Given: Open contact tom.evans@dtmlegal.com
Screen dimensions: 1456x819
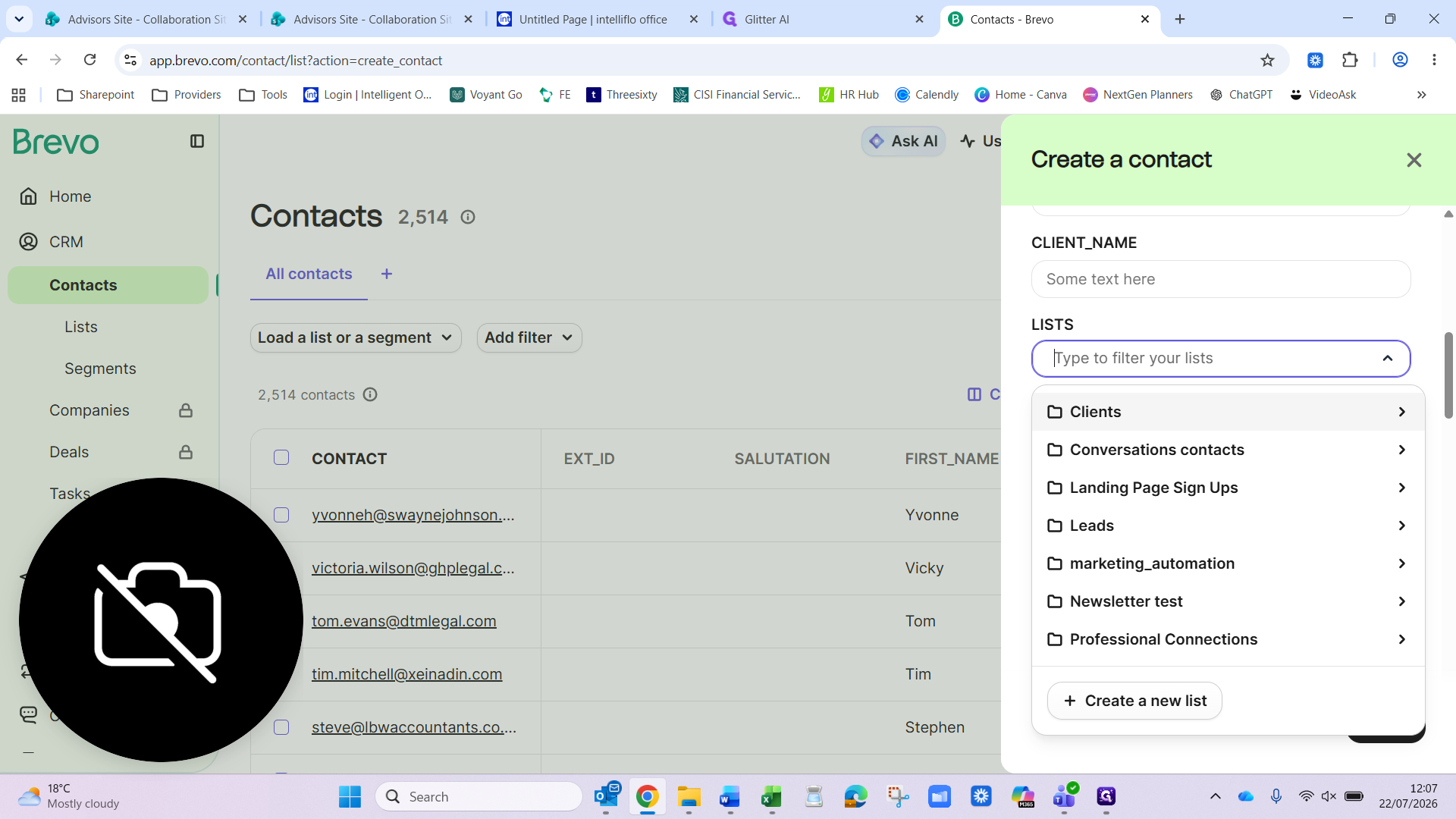Looking at the screenshot, I should [x=403, y=621].
